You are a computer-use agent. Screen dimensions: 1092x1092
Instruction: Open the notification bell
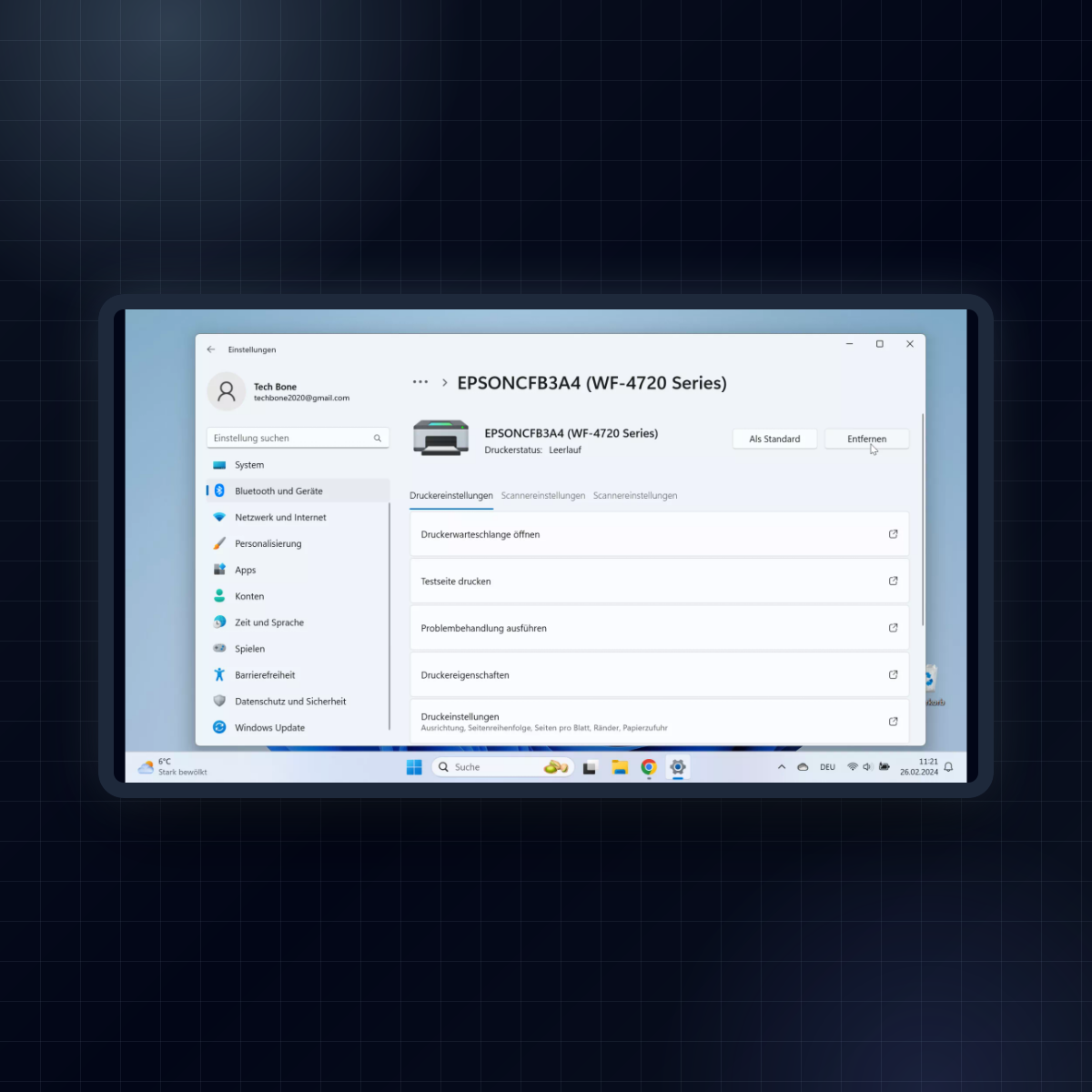(948, 767)
